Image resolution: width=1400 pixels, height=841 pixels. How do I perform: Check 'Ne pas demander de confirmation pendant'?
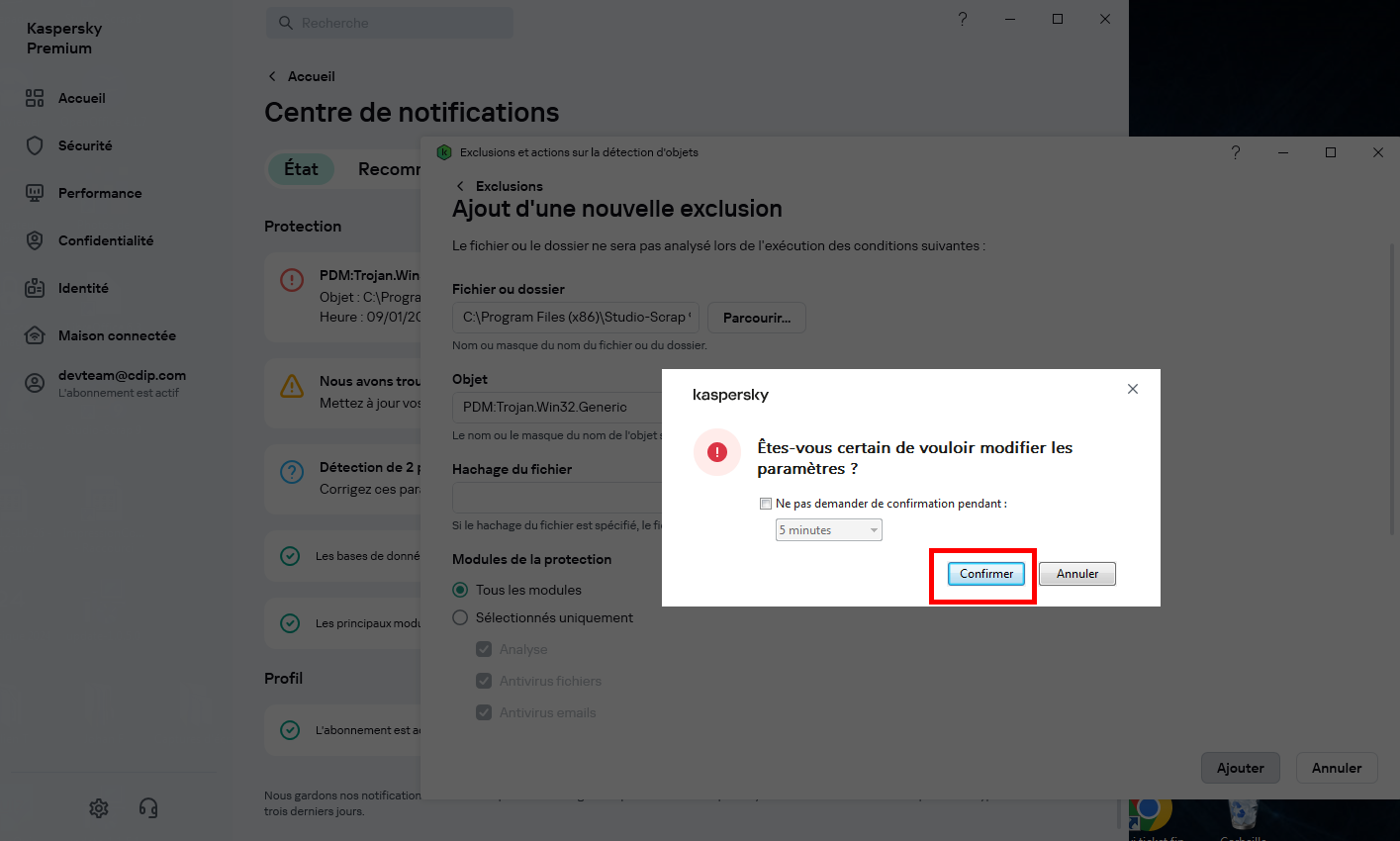(x=766, y=504)
